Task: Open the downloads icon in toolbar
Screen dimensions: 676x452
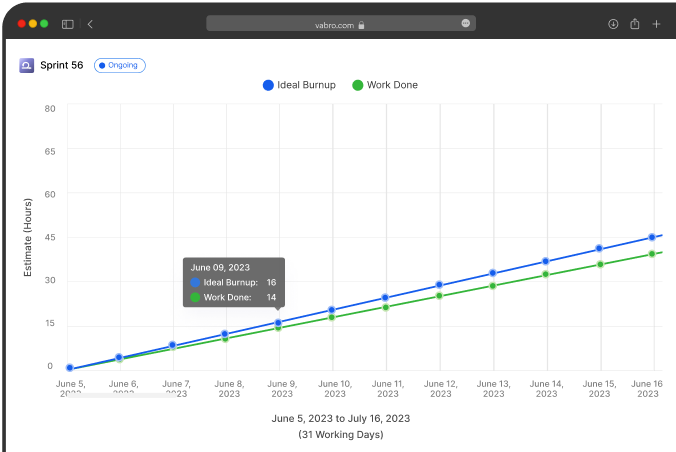Action: (612, 23)
